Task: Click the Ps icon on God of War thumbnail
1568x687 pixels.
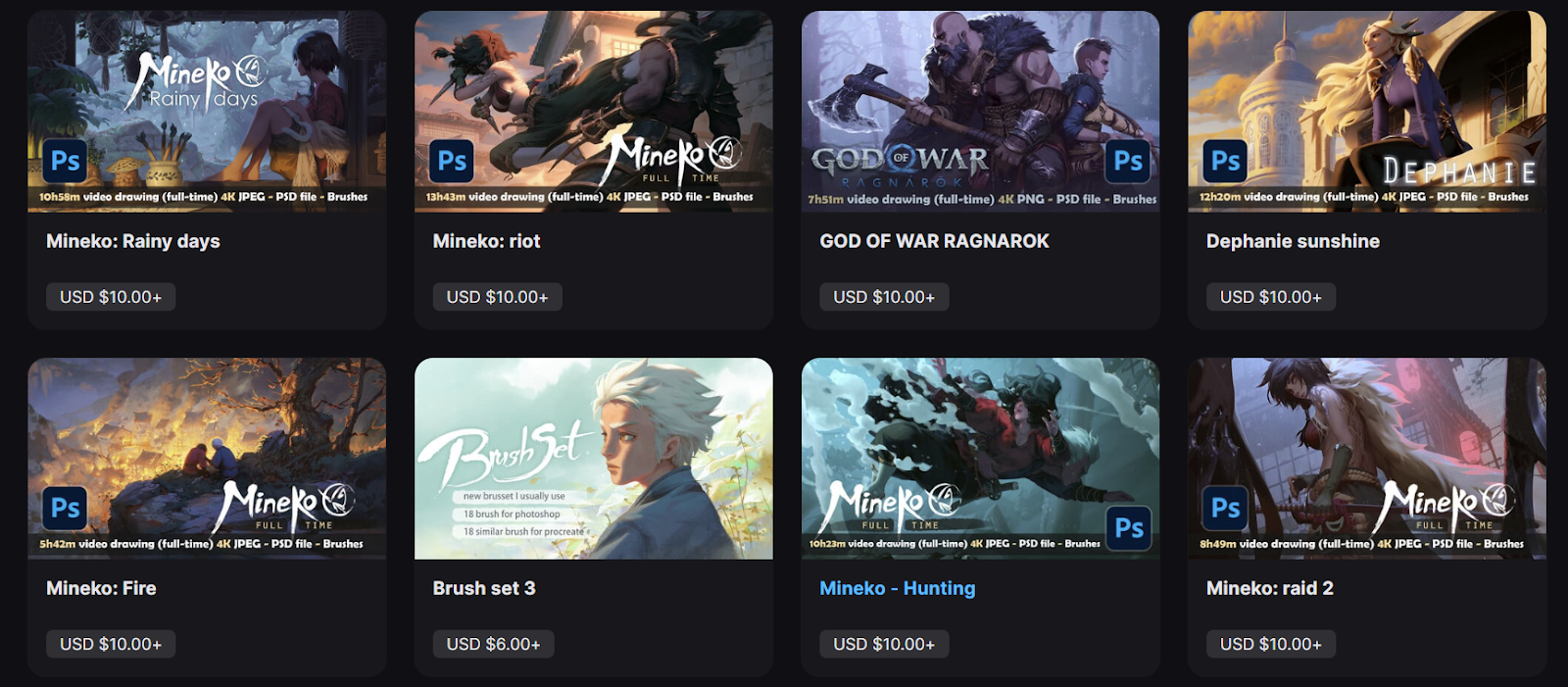Action: 1128,161
